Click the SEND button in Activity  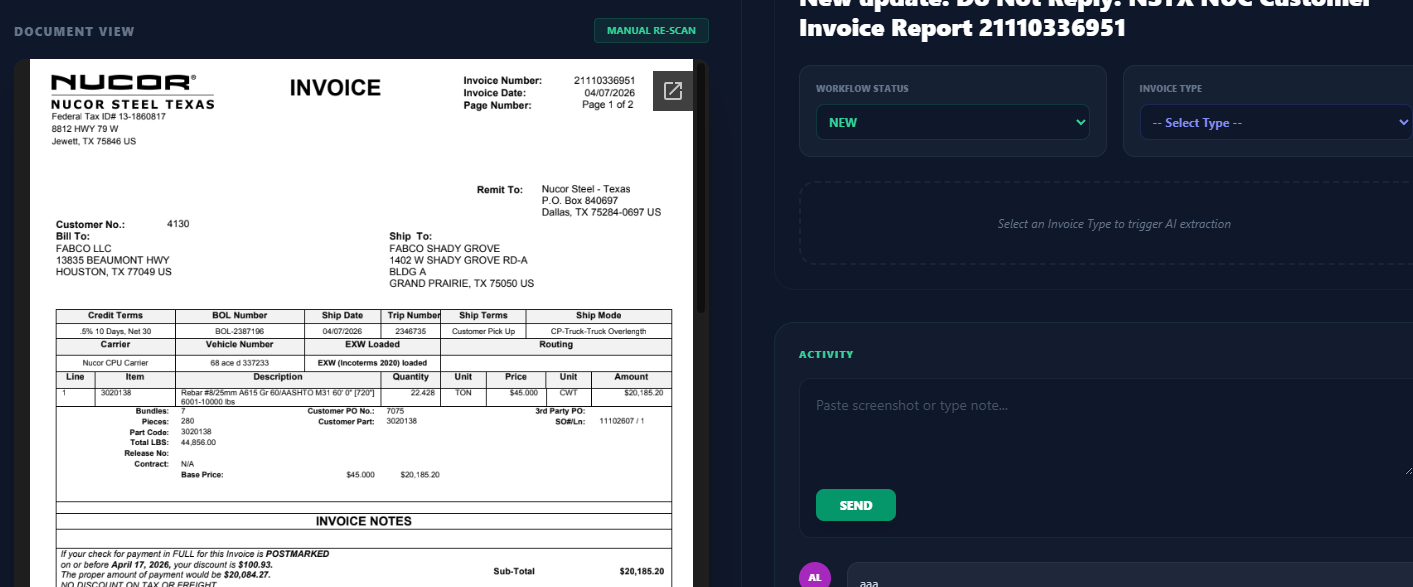point(855,505)
